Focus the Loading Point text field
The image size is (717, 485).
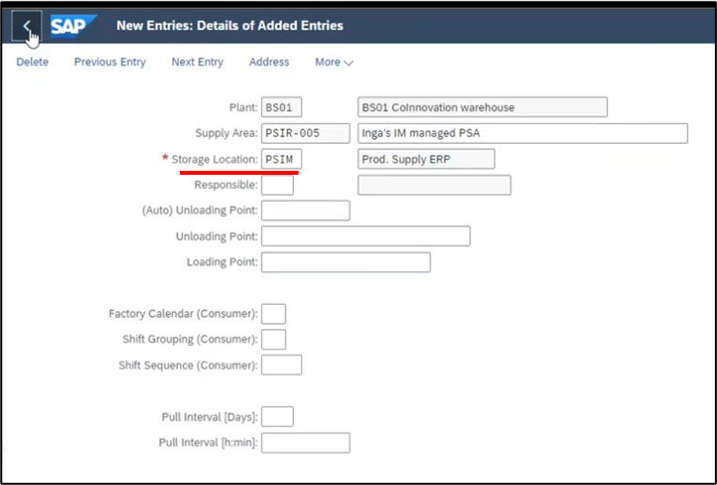[346, 262]
